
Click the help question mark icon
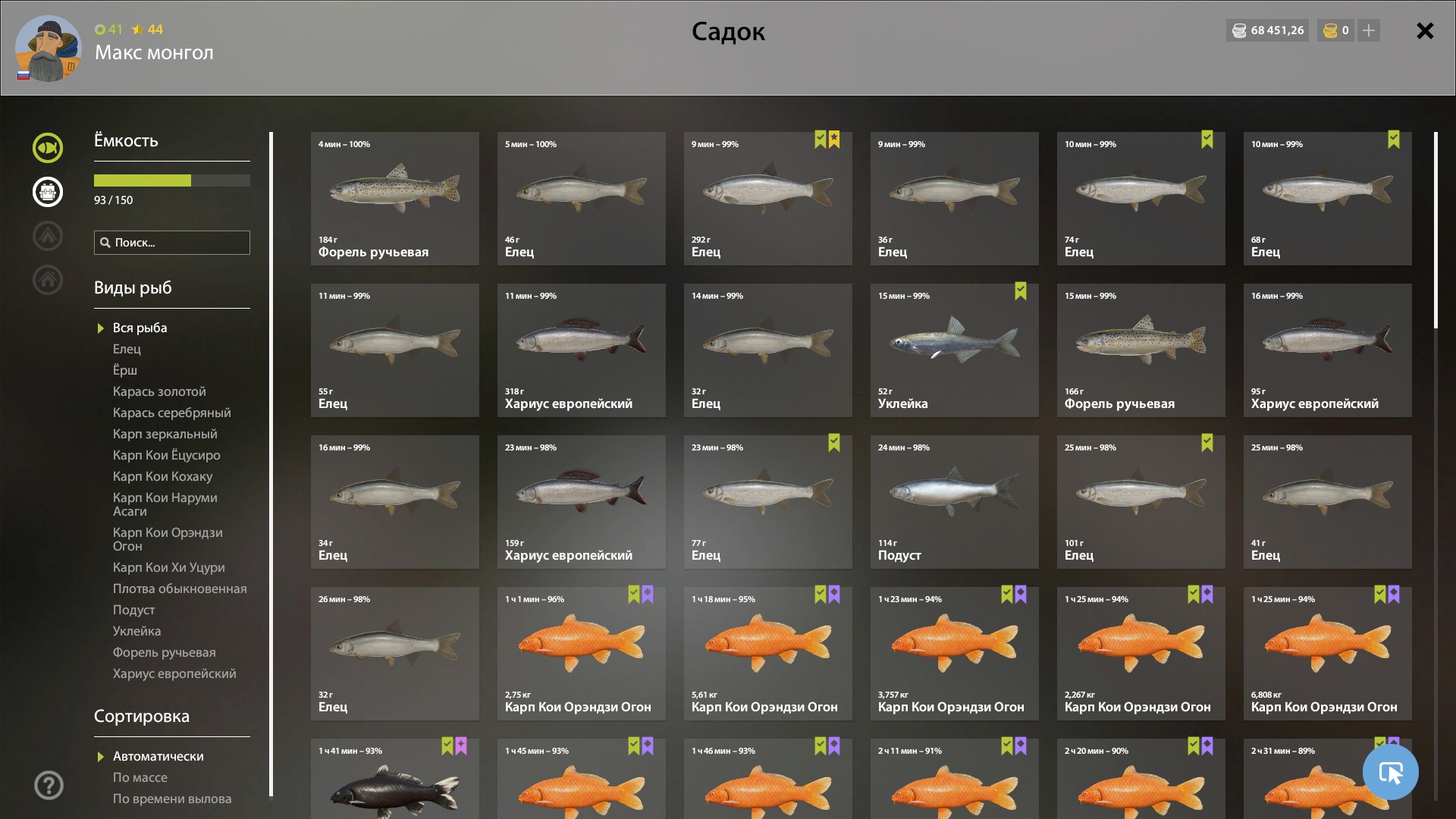click(x=49, y=785)
